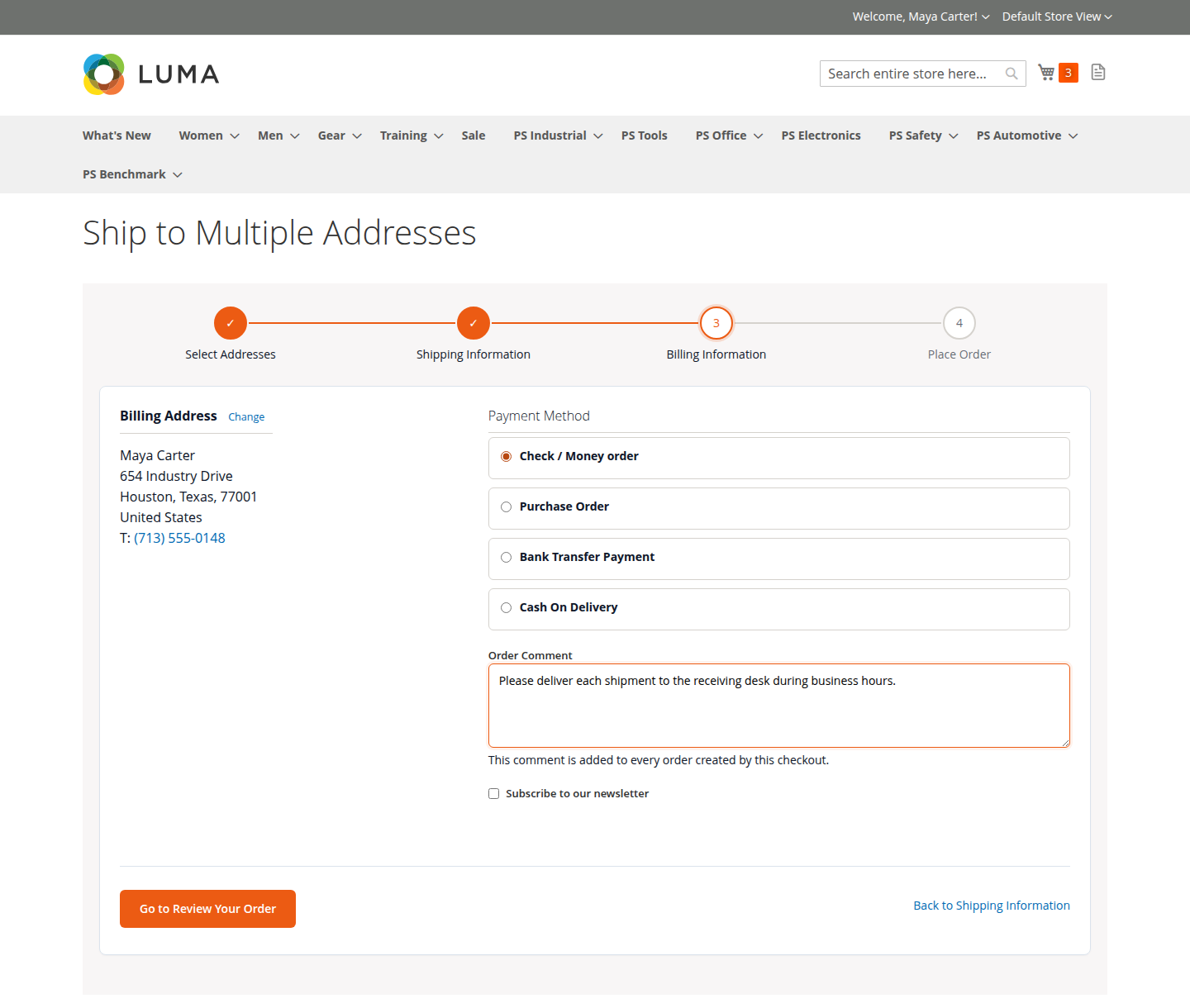
Task: Open the What's New menu
Action: [117, 136]
